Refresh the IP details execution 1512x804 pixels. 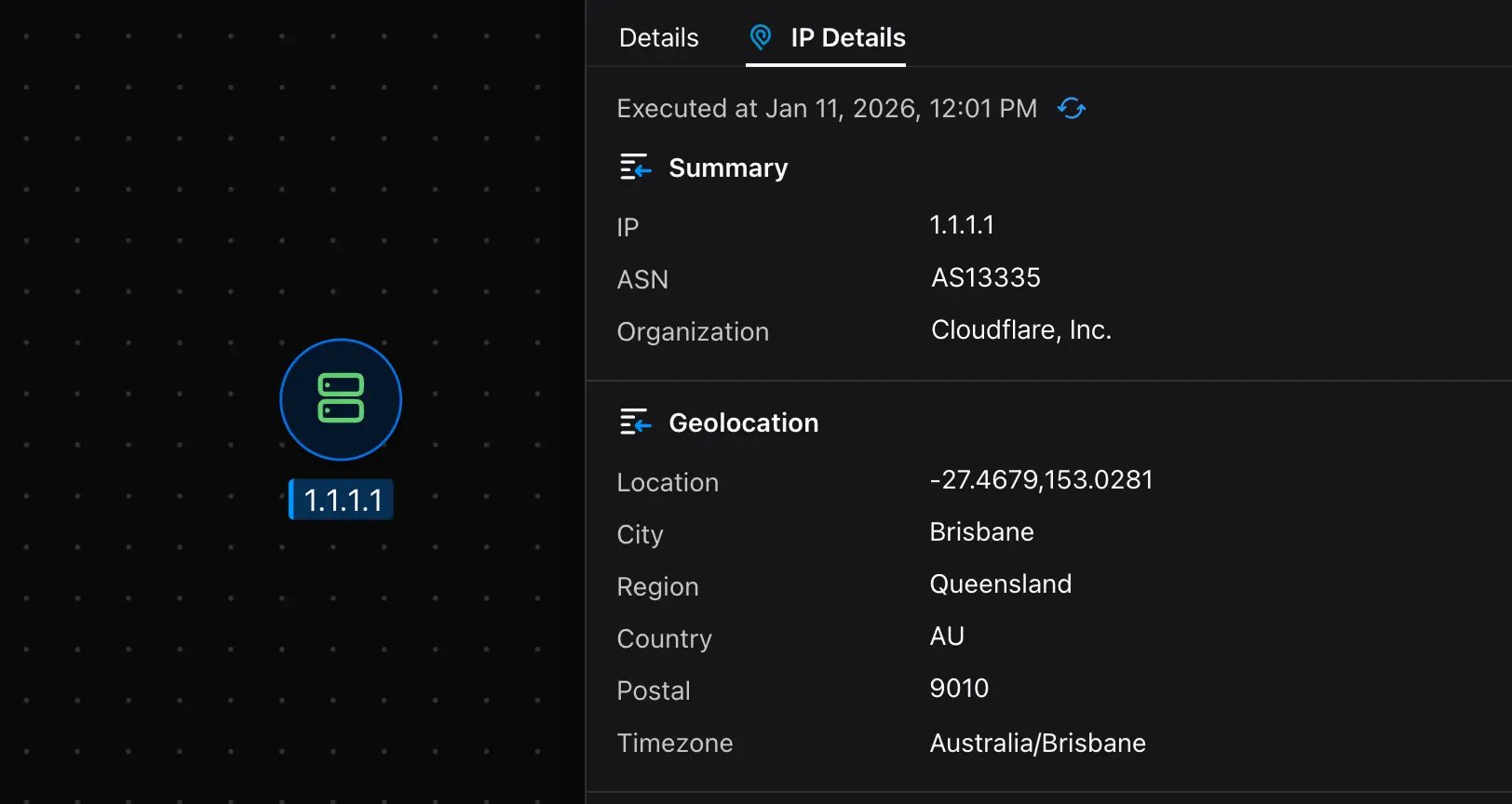pos(1072,109)
